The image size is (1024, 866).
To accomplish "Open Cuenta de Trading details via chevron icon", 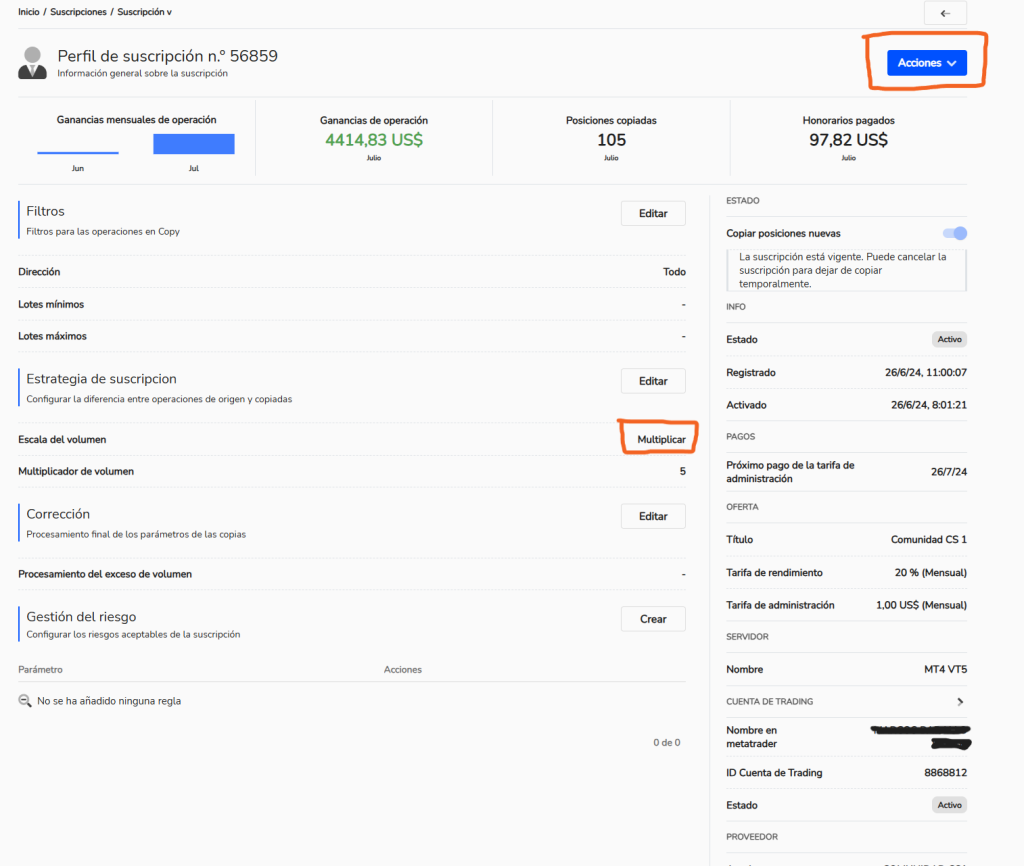I will pyautogui.click(x=961, y=701).
